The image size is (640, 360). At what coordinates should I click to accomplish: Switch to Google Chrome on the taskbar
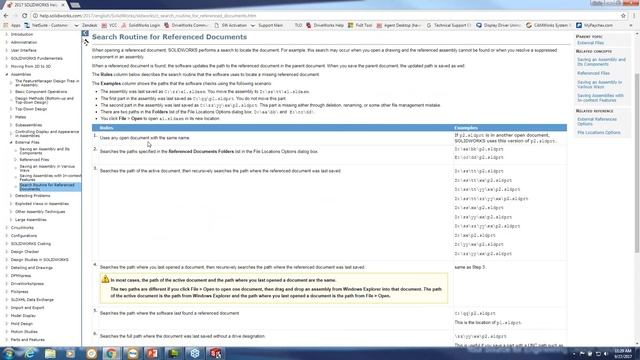[x=111, y=353]
